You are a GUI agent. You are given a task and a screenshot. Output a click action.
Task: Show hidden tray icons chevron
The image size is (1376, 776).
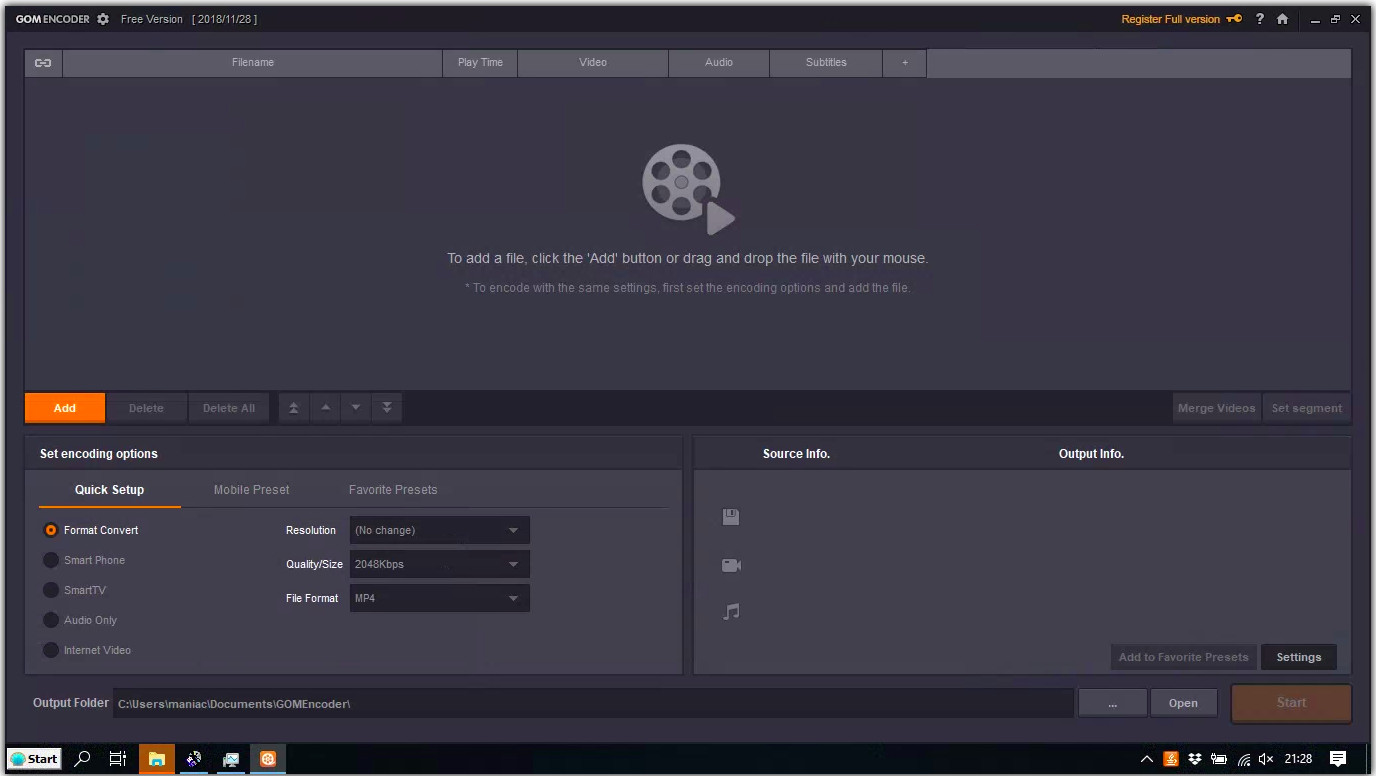pyautogui.click(x=1147, y=759)
